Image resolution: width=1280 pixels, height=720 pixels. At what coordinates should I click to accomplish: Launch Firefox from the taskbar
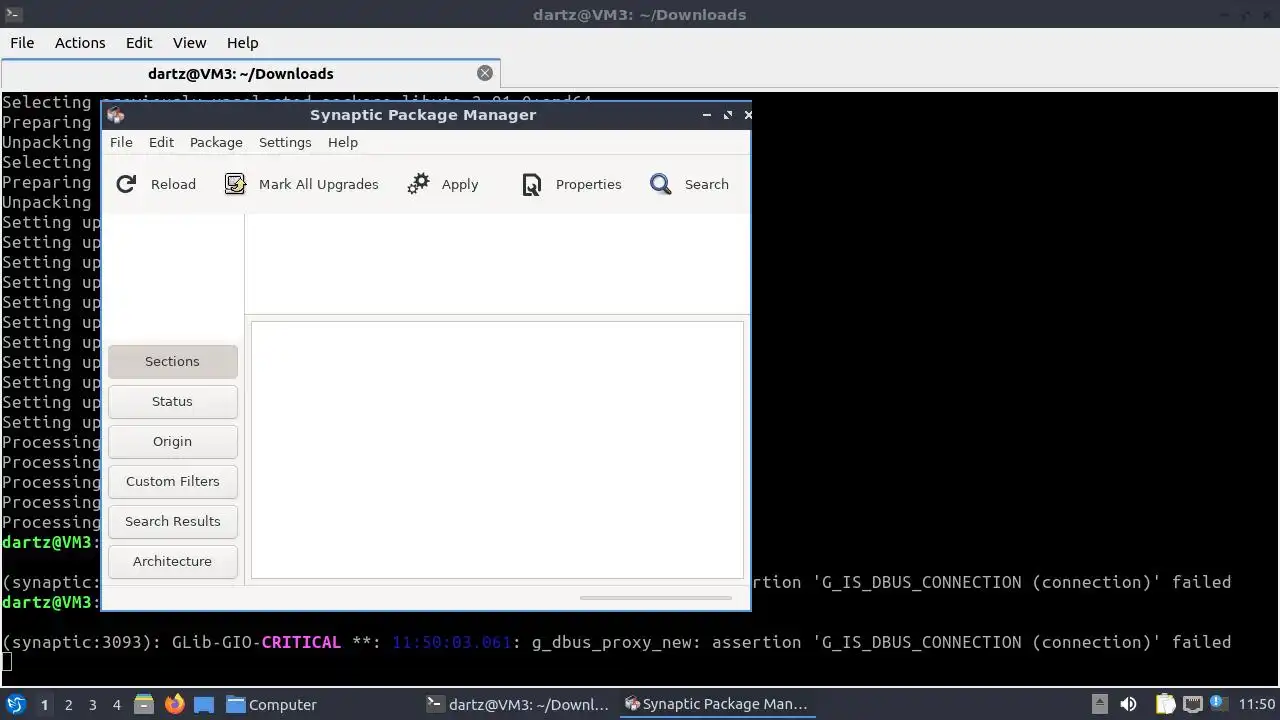(174, 704)
